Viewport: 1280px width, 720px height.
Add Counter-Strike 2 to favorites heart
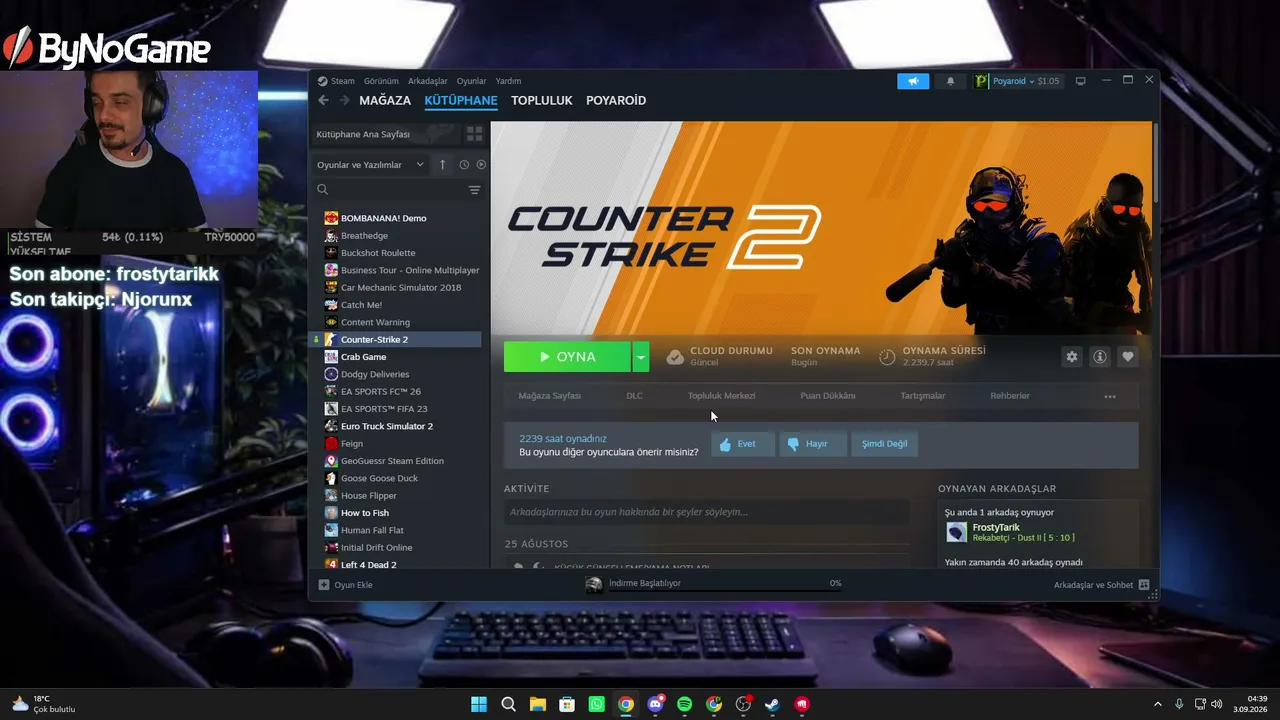point(1128,357)
